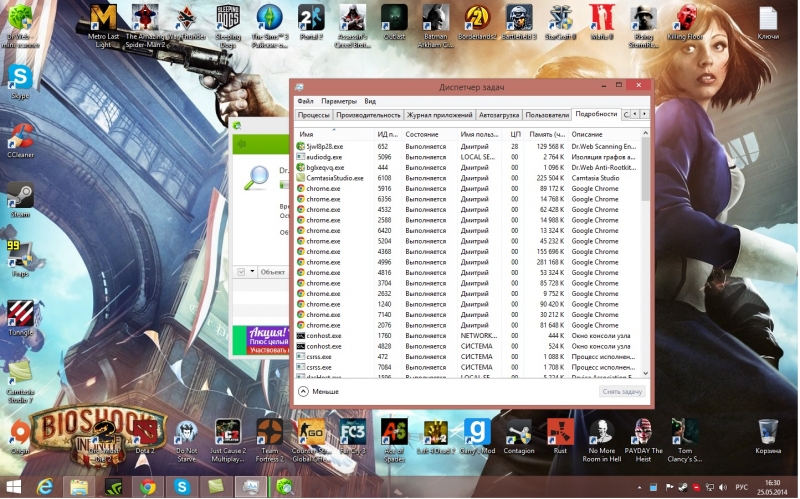Click the process list scrollbar down arrow
The width and height of the screenshot is (800, 499).
(645, 373)
